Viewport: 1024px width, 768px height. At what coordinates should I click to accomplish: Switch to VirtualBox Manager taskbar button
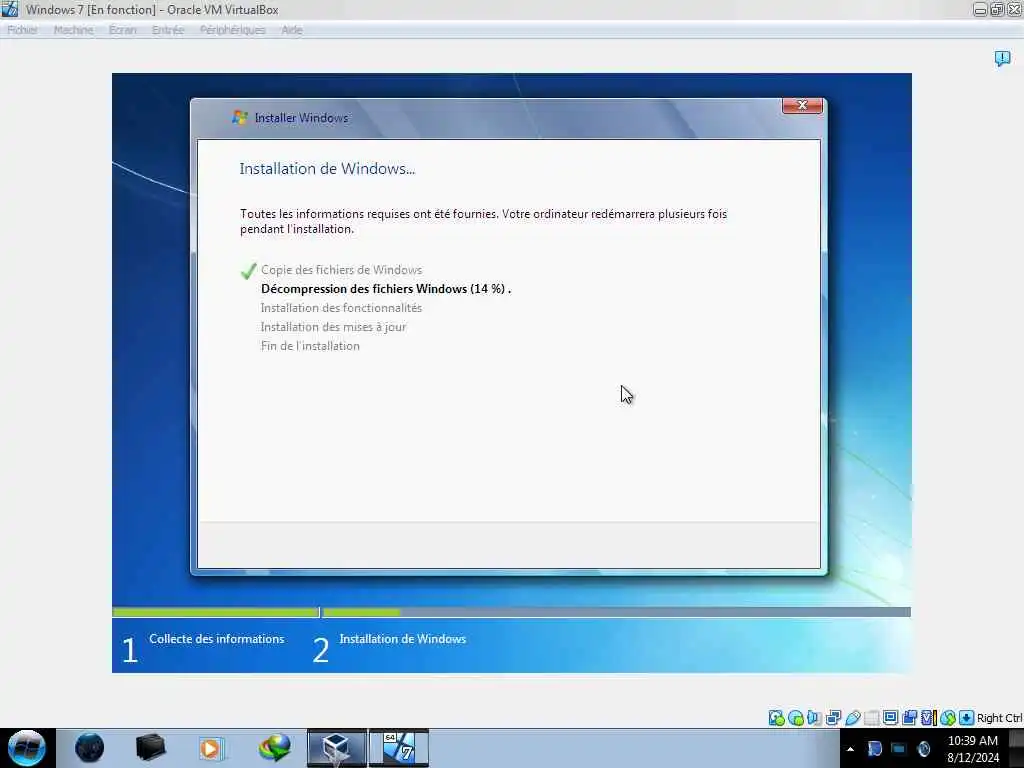click(x=337, y=748)
